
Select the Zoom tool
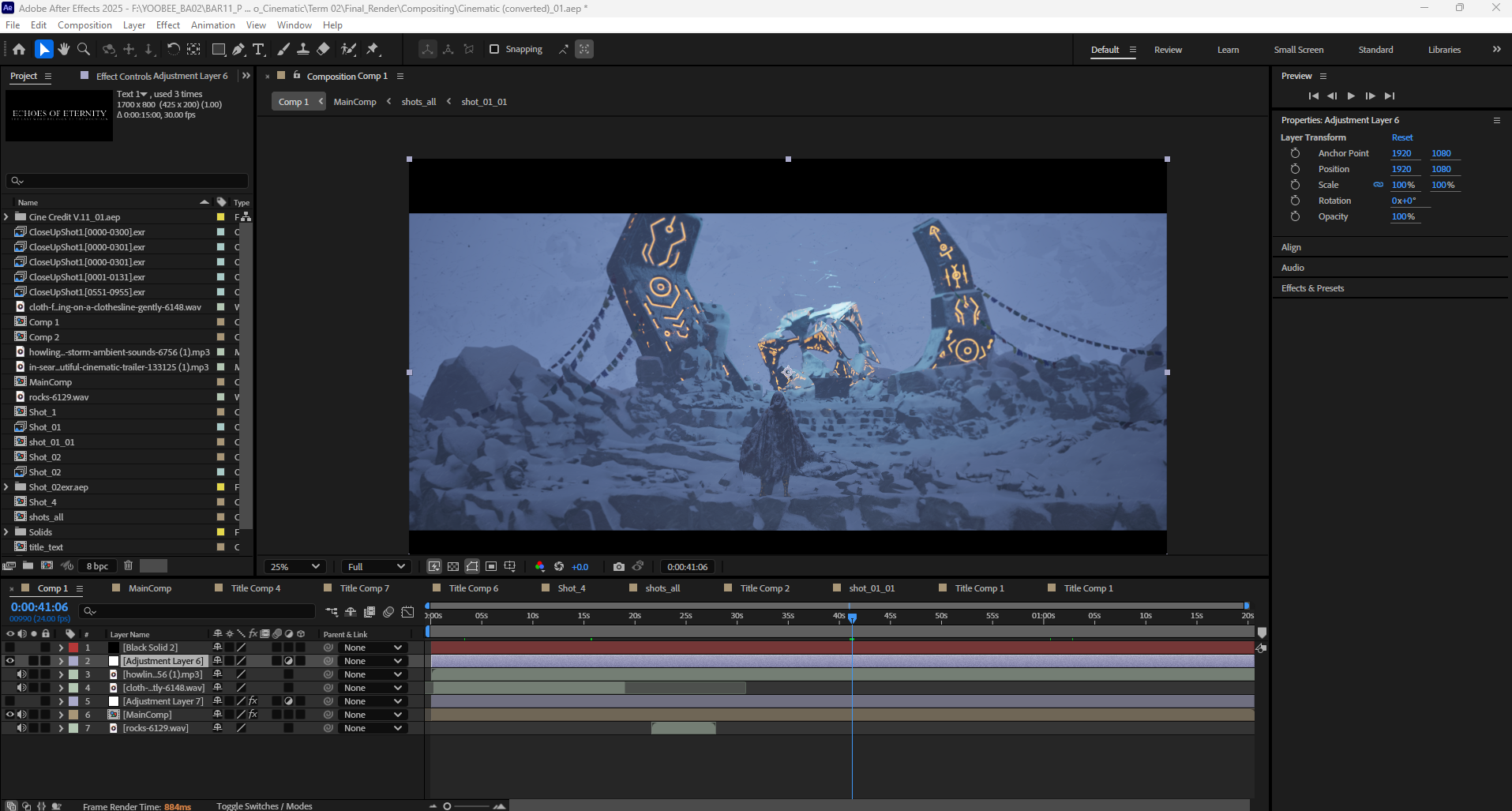(83, 49)
